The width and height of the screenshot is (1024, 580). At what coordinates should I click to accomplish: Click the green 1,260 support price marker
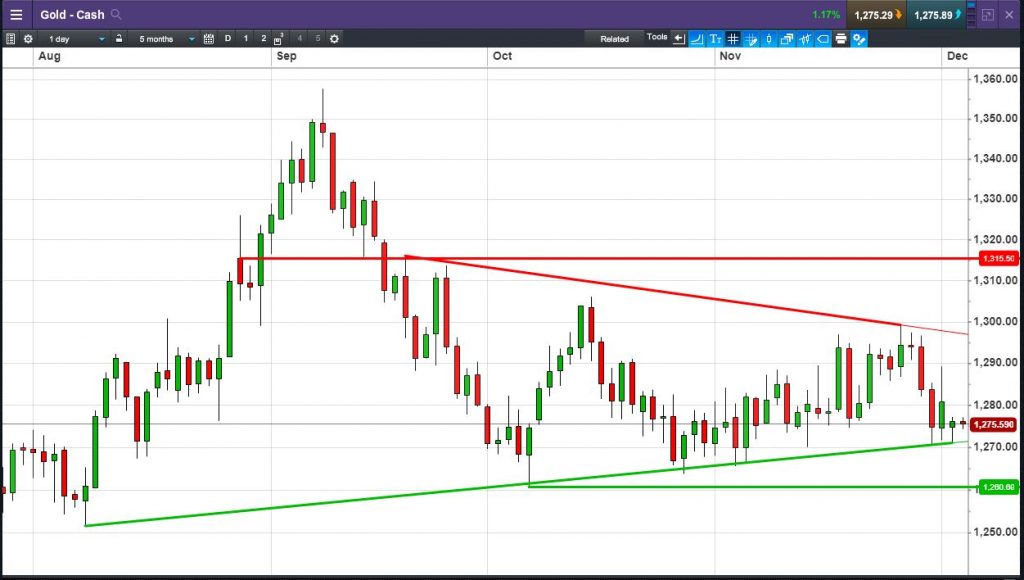pyautogui.click(x=998, y=487)
